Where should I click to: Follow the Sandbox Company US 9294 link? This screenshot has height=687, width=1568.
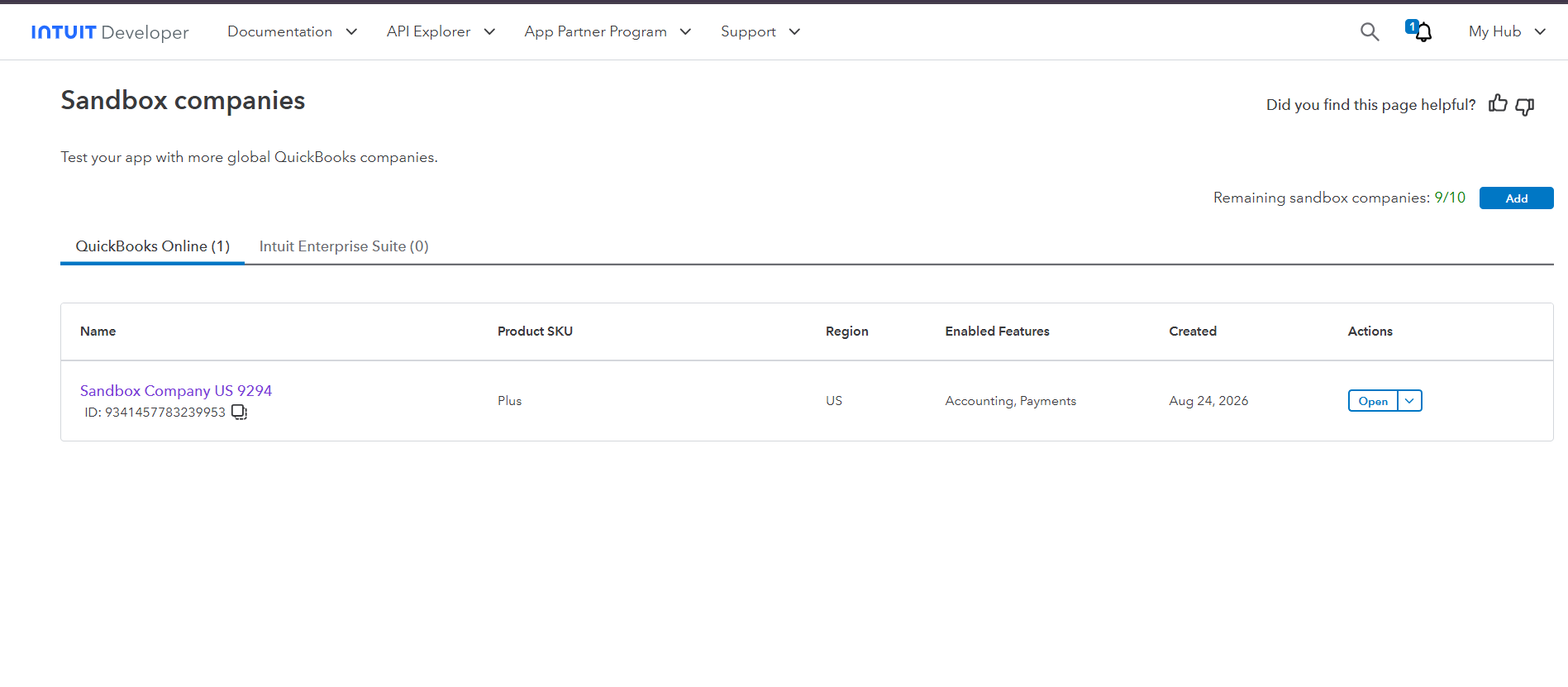tap(176, 390)
